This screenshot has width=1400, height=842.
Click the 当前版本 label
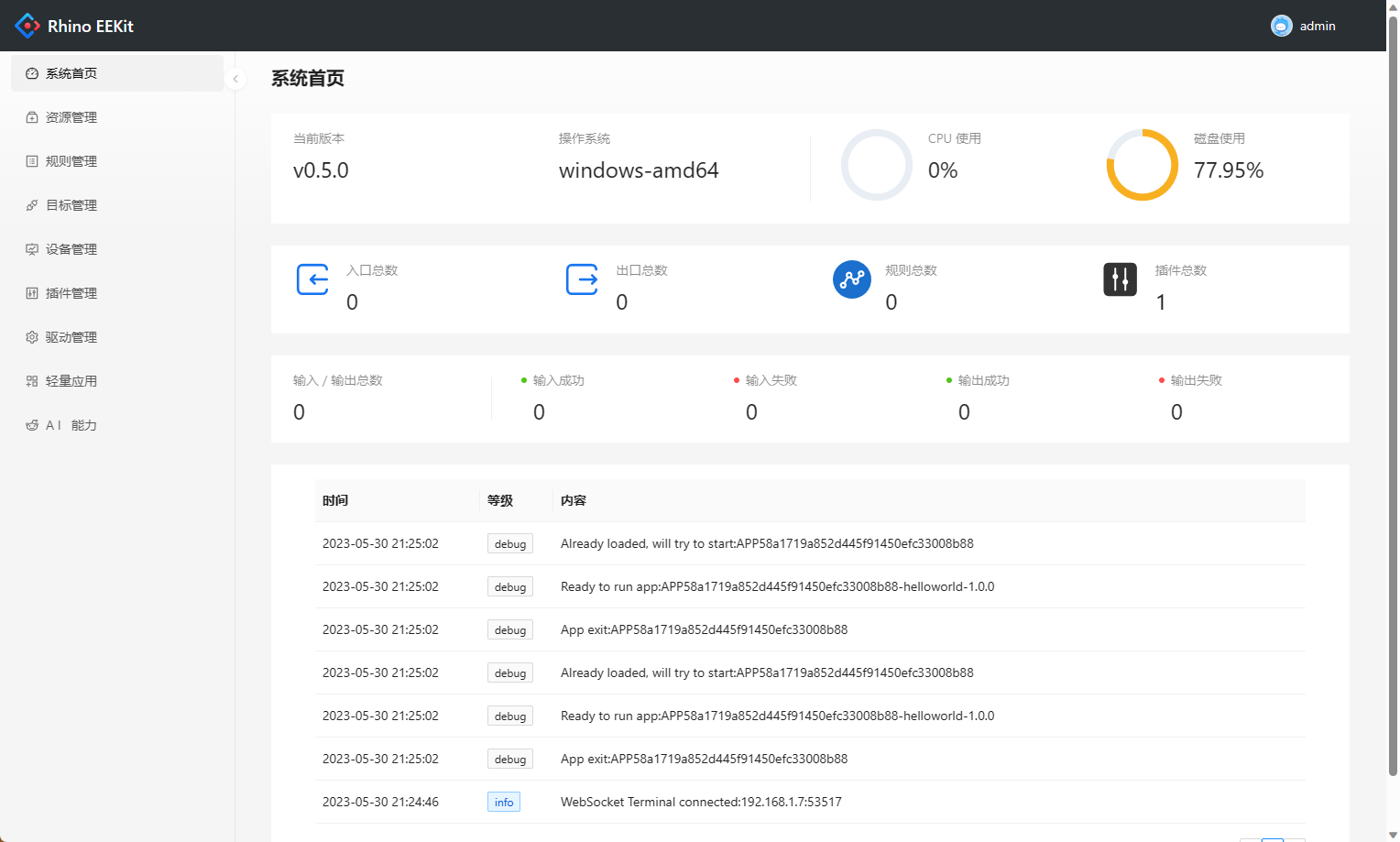[319, 138]
